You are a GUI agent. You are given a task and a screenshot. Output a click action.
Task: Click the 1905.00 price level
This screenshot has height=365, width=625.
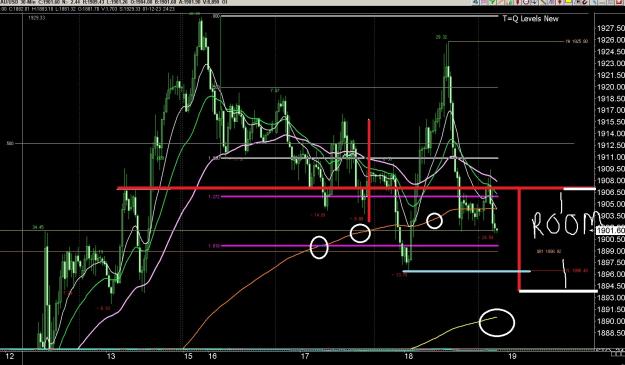[x=611, y=204]
